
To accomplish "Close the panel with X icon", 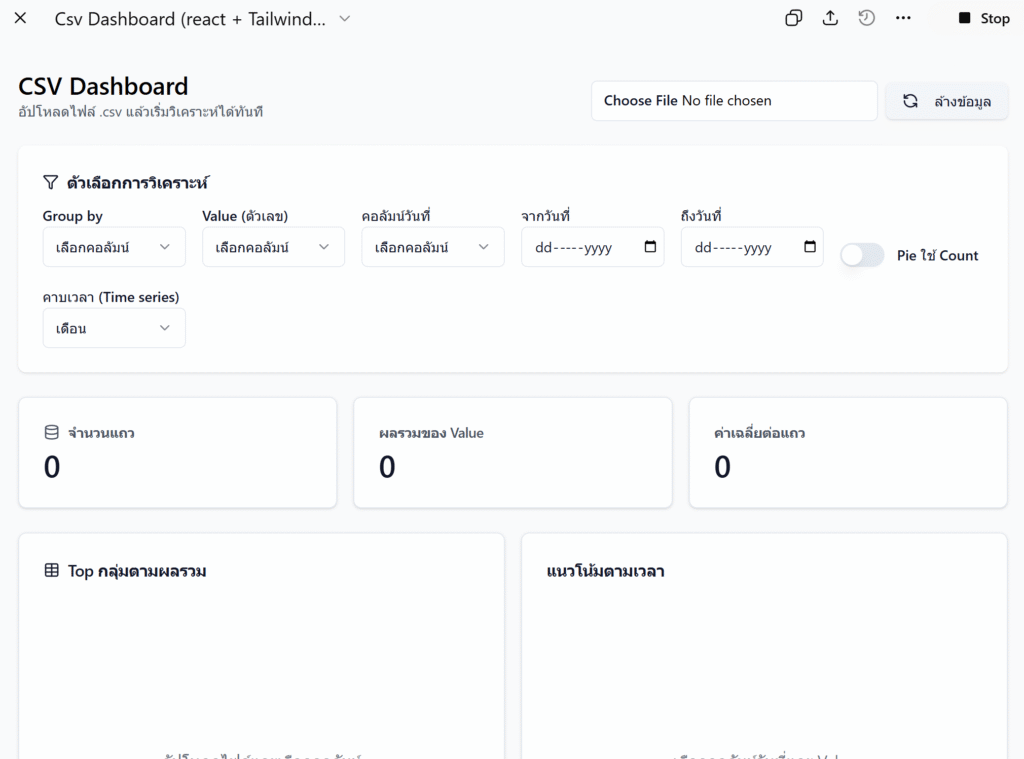I will click(20, 18).
